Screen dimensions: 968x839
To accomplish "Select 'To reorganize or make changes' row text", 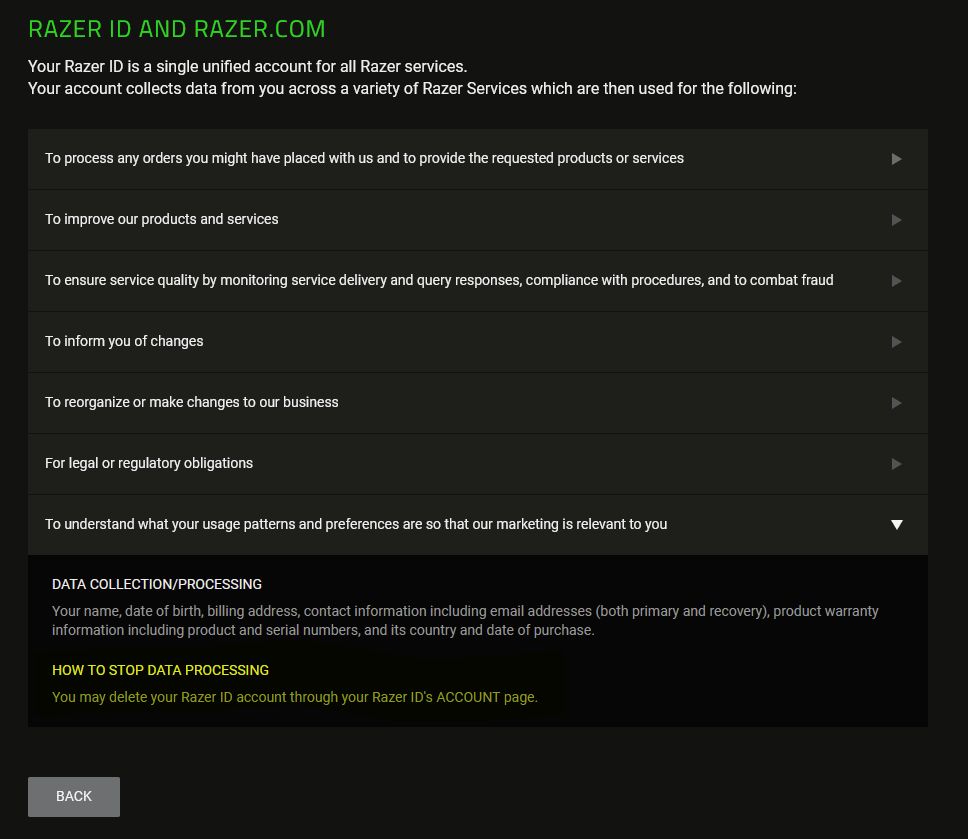I will (192, 402).
